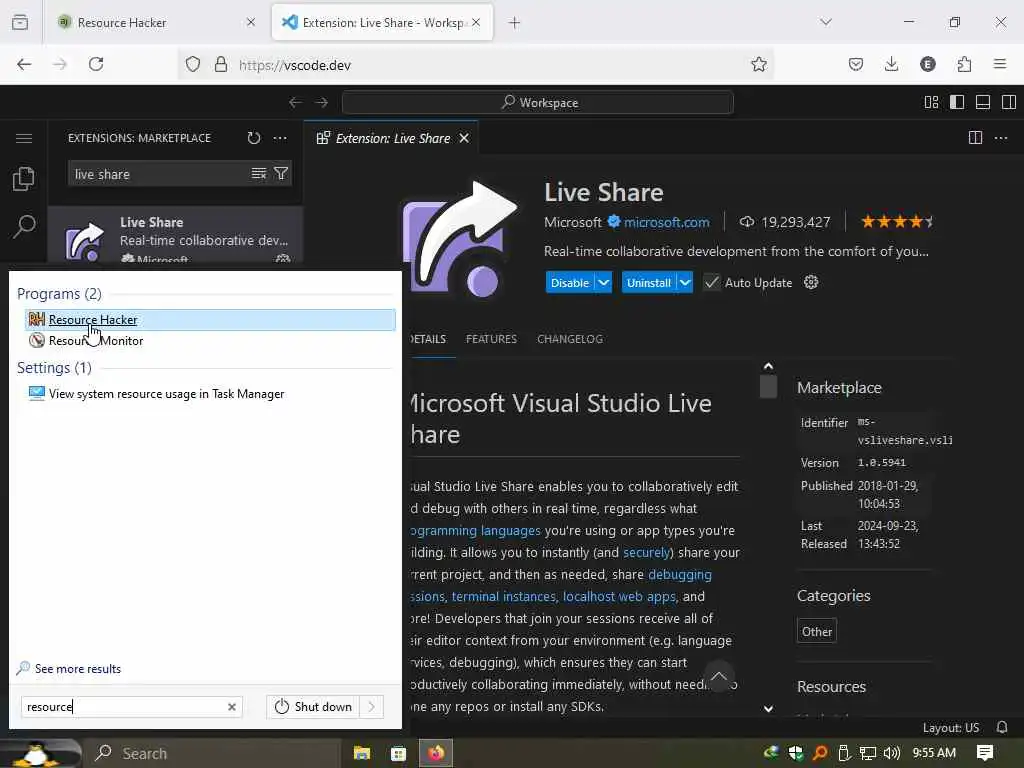Open the microsoft.com publisher link
Image resolution: width=1024 pixels, height=768 pixels.
666,222
